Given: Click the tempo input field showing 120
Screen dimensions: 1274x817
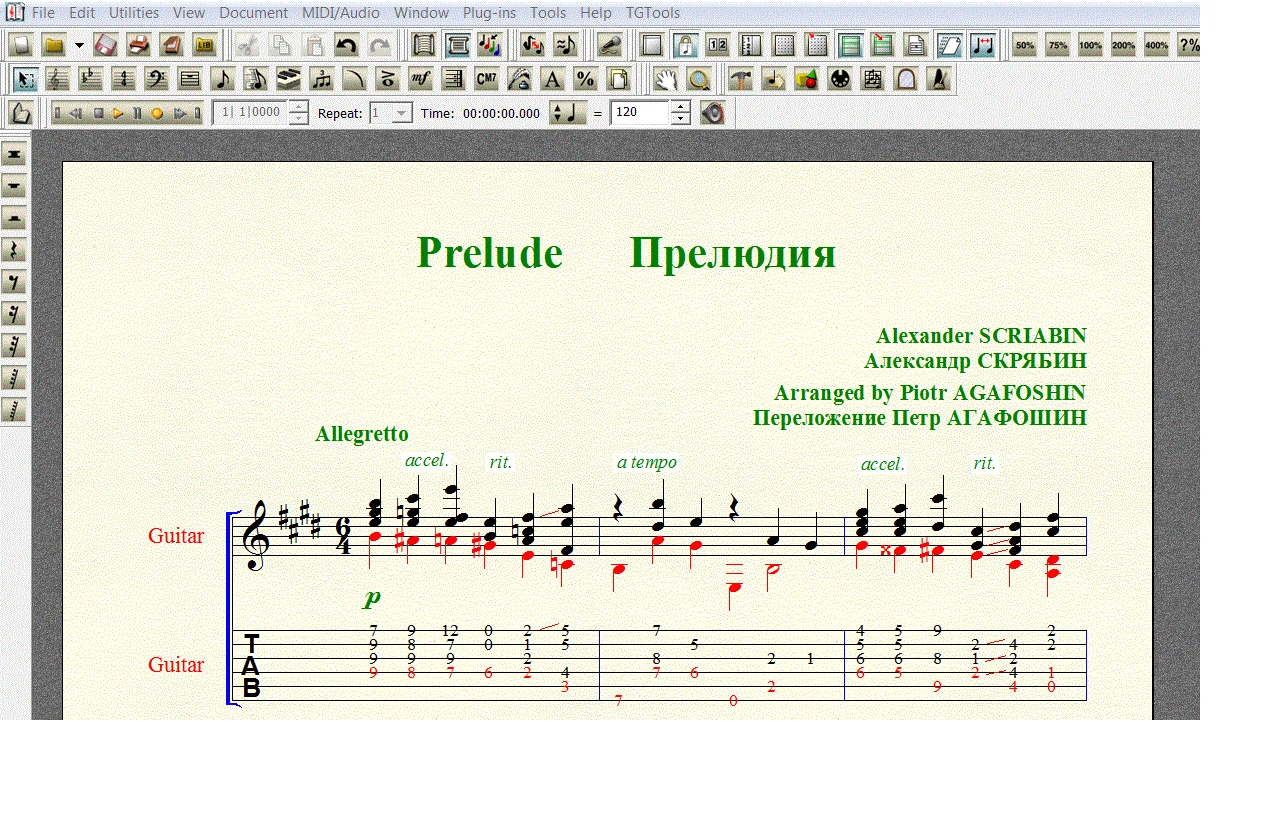Looking at the screenshot, I should 640,113.
